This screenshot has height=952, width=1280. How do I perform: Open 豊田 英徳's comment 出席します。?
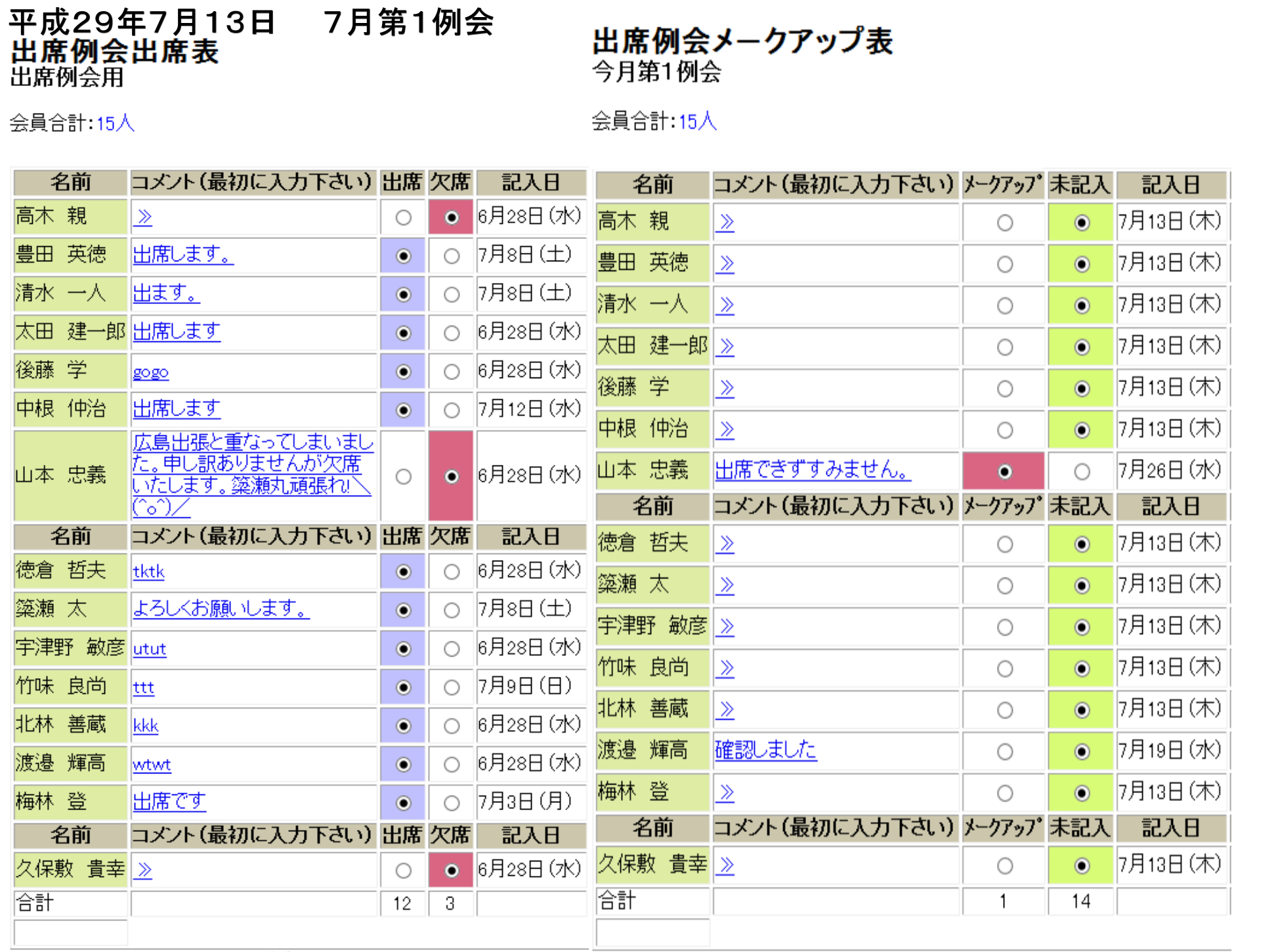pyautogui.click(x=183, y=255)
